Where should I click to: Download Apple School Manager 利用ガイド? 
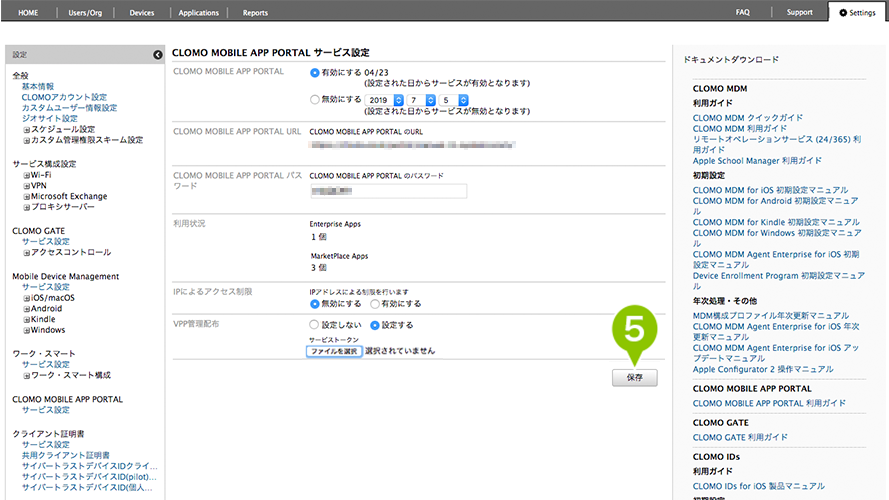point(757,161)
